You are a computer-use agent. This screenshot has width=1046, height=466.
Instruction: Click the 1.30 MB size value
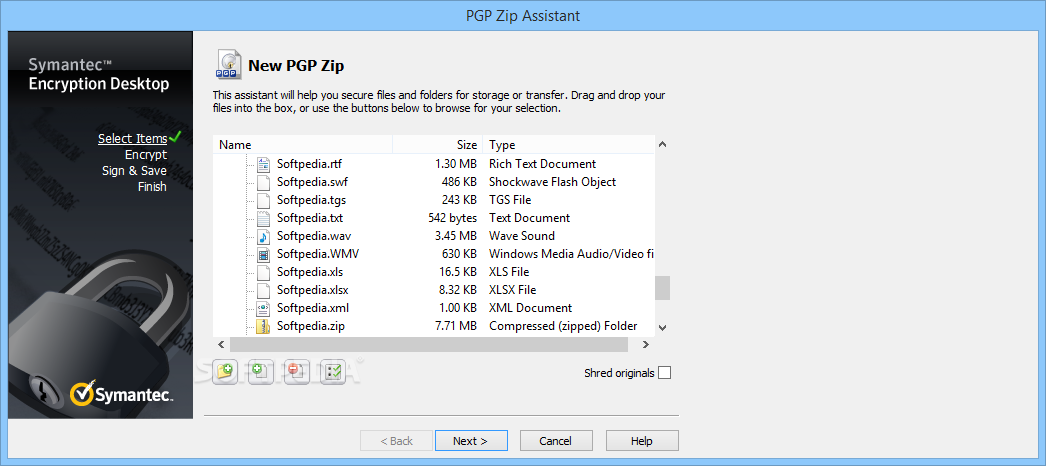[456, 164]
